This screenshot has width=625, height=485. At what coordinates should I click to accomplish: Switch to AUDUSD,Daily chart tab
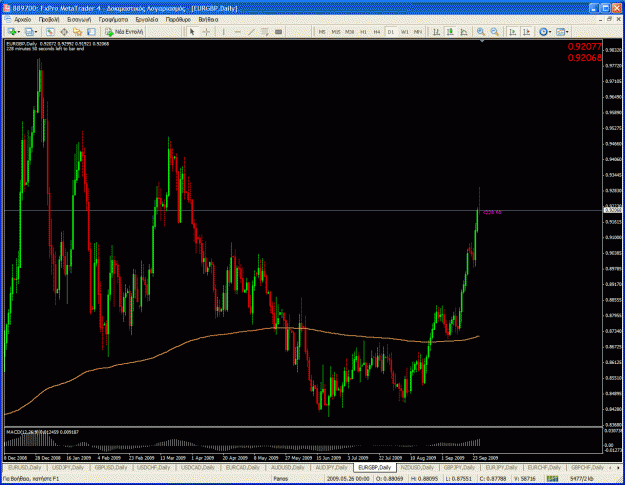point(287,467)
